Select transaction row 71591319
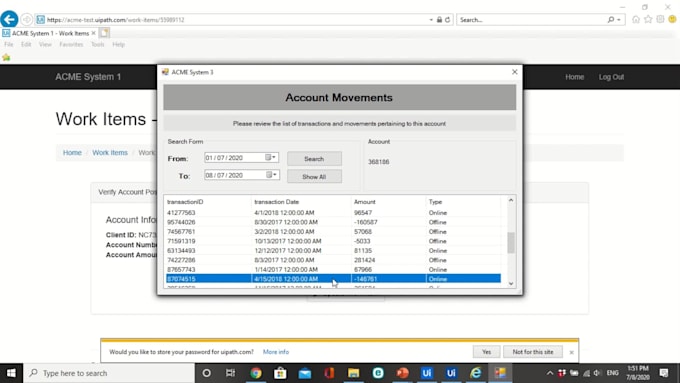The image size is (680, 383). click(x=333, y=241)
